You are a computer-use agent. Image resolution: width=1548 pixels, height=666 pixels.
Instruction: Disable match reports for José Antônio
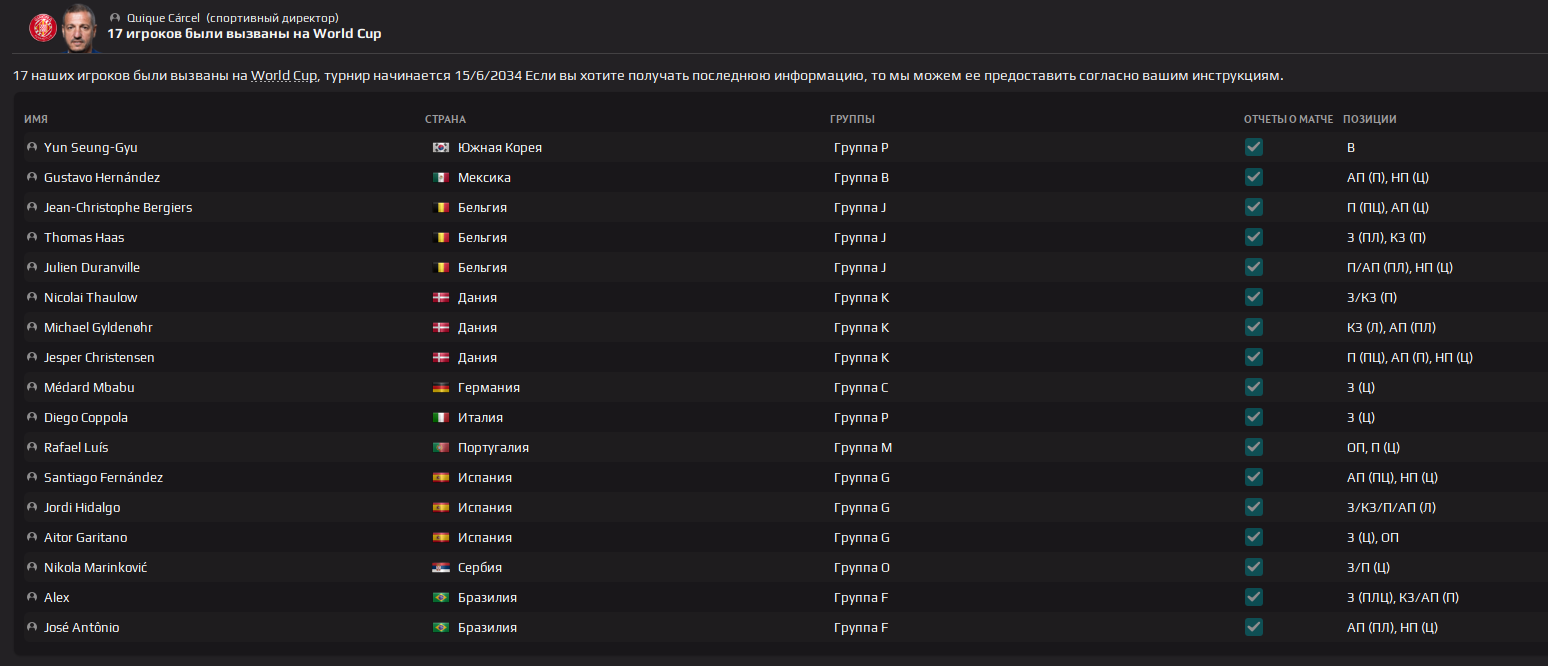[x=1254, y=627]
